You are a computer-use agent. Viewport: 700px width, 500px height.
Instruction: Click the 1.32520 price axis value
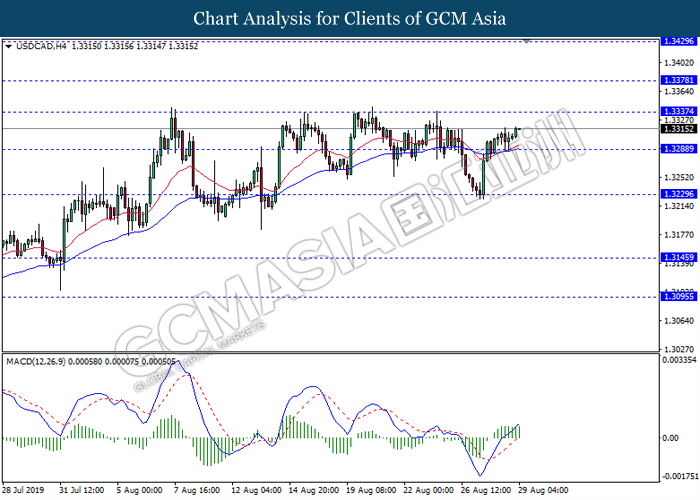pyautogui.click(x=679, y=178)
